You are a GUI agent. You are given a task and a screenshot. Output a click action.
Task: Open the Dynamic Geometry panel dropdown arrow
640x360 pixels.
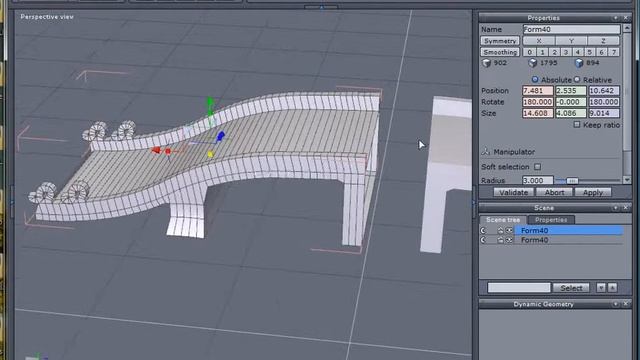(x=616, y=304)
